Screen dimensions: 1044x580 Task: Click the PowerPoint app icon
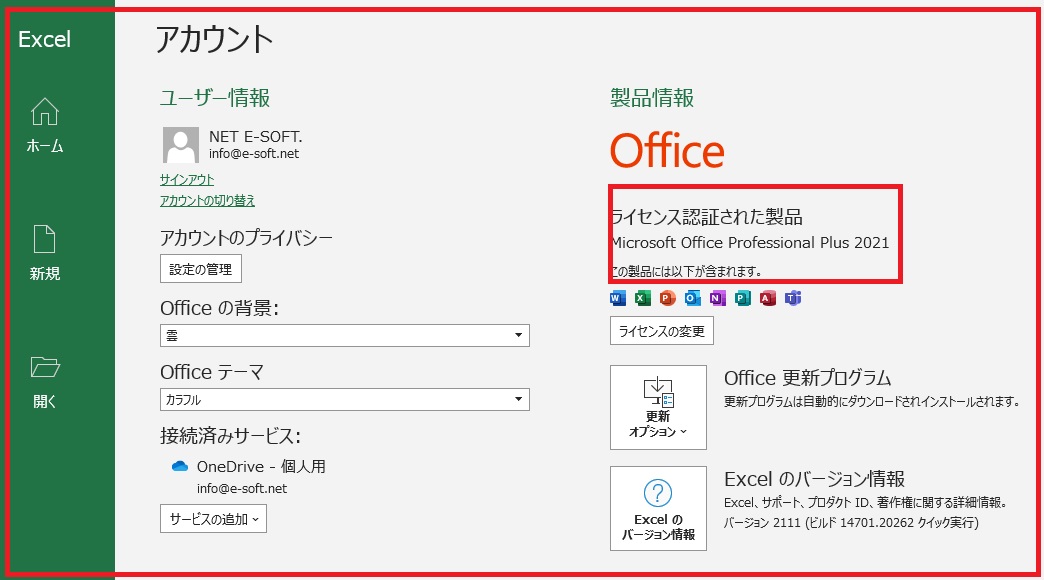click(x=668, y=298)
